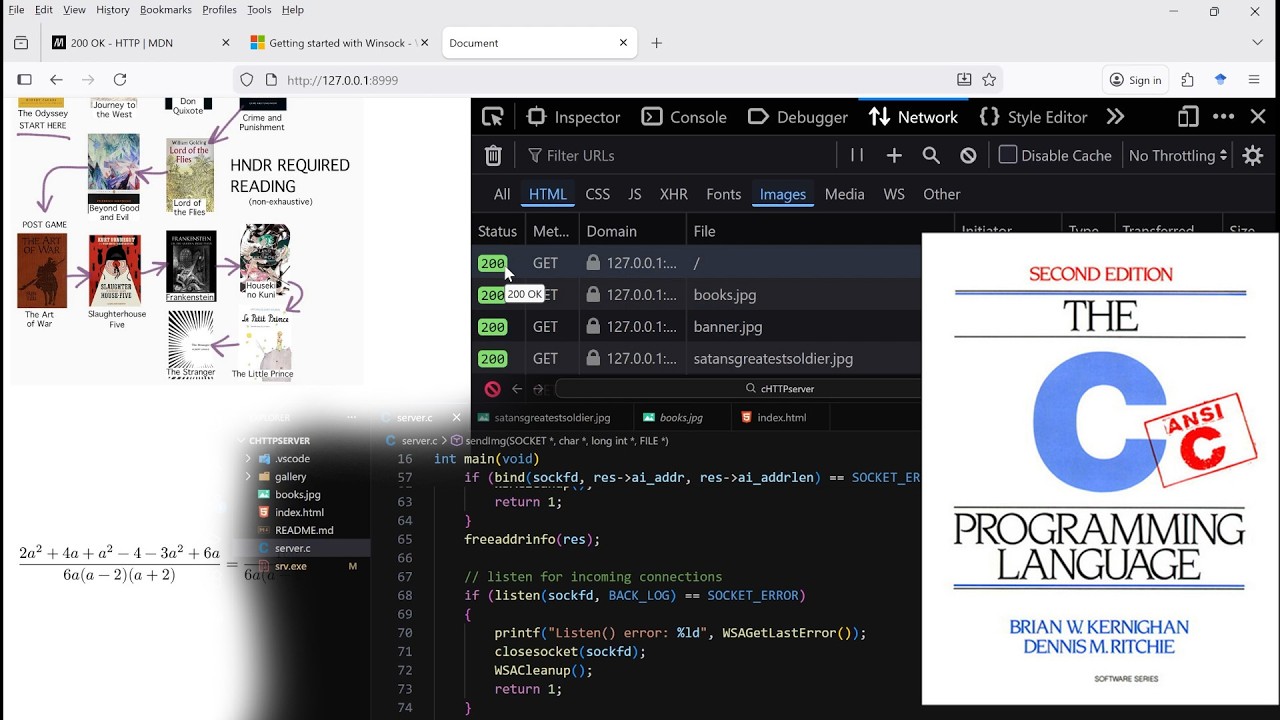Click the blue extension icon beside Extensions
The image size is (1280, 720).
1221,80
